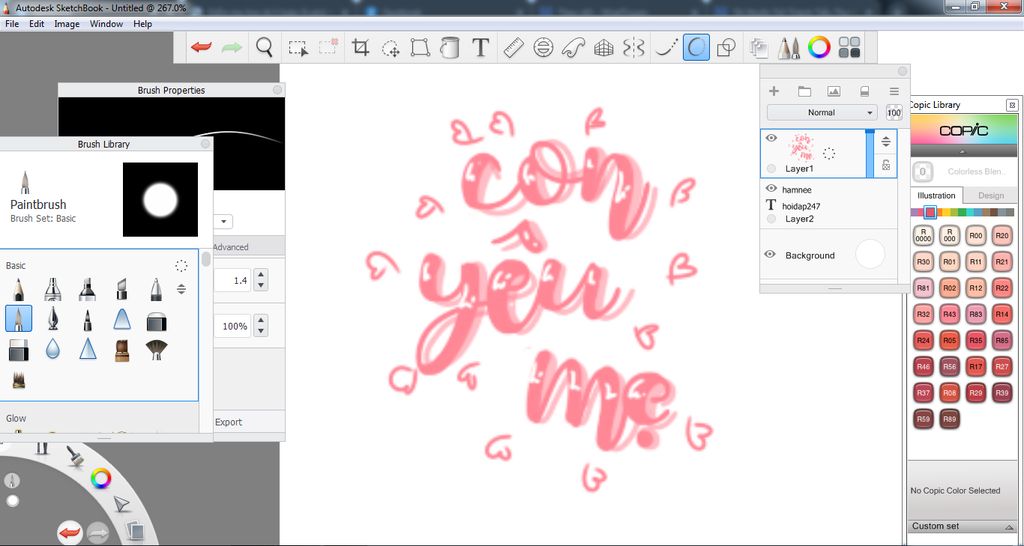Image resolution: width=1024 pixels, height=546 pixels.
Task: Hide the hamnee layer
Action: pyautogui.click(x=771, y=189)
